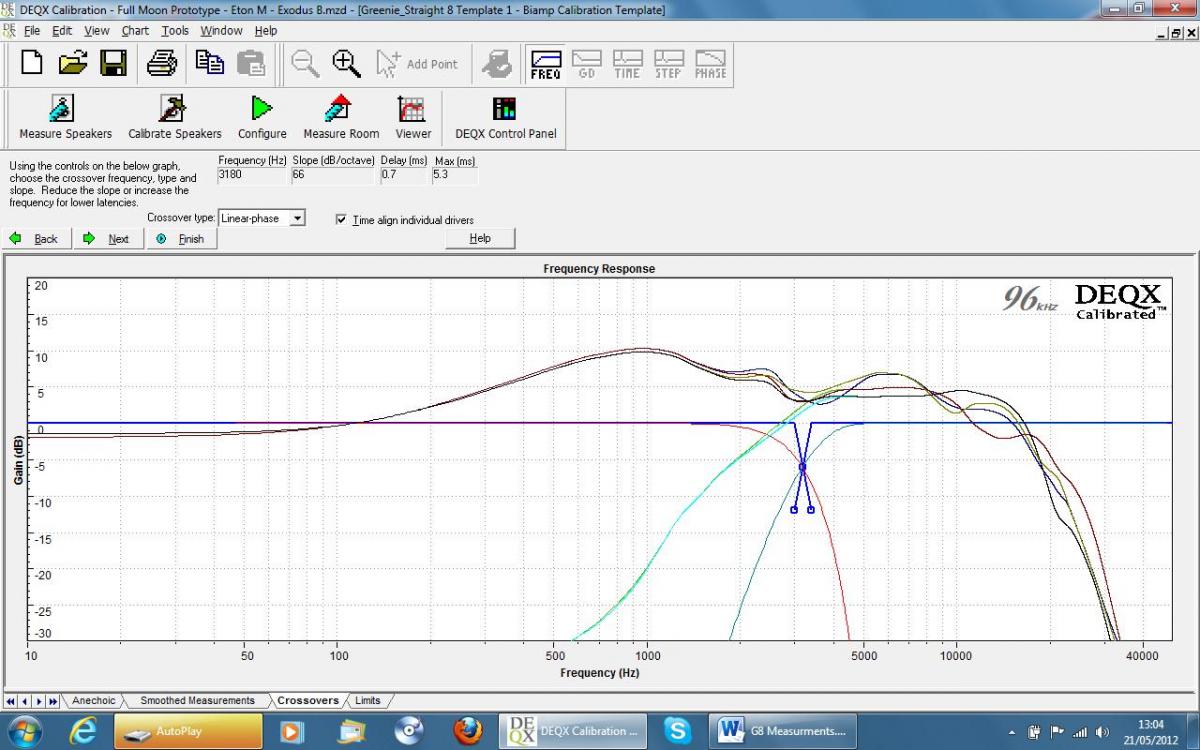
Task: Select the STEP chart view
Action: pos(668,65)
